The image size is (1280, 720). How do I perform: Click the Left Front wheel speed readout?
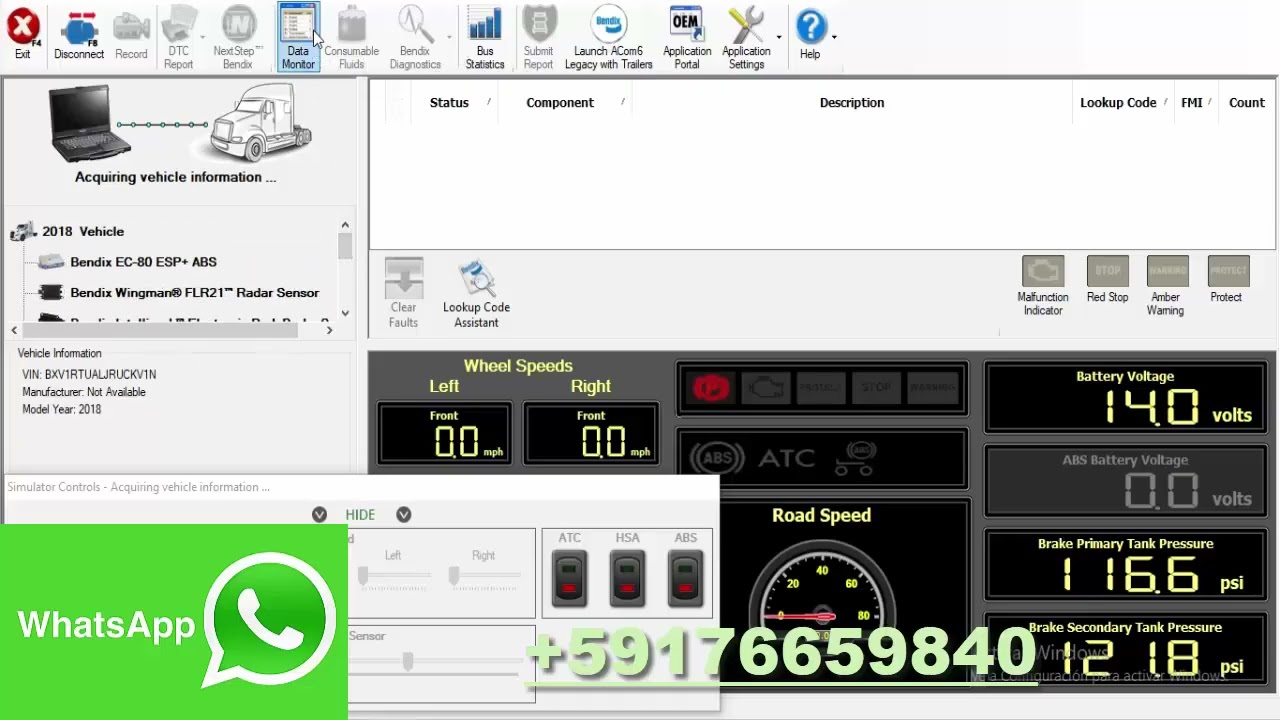[444, 434]
